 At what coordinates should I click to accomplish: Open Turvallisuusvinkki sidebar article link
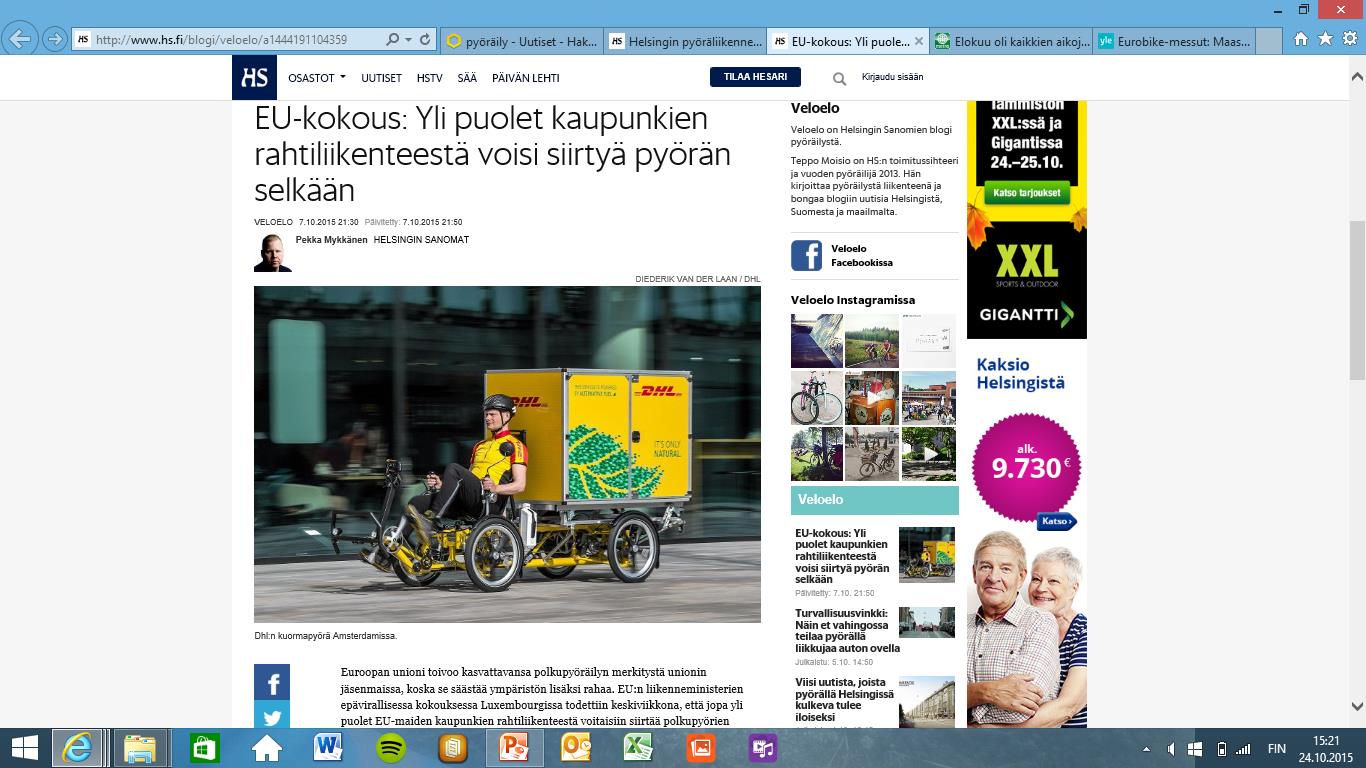click(x=847, y=630)
